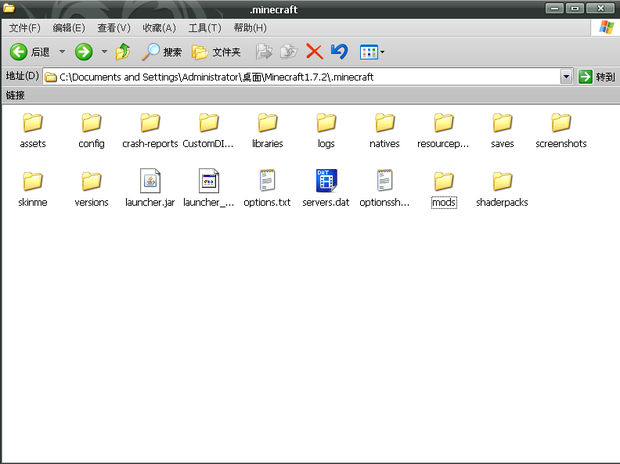Go up one folder level
This screenshot has height=464, width=620.
click(x=123, y=51)
